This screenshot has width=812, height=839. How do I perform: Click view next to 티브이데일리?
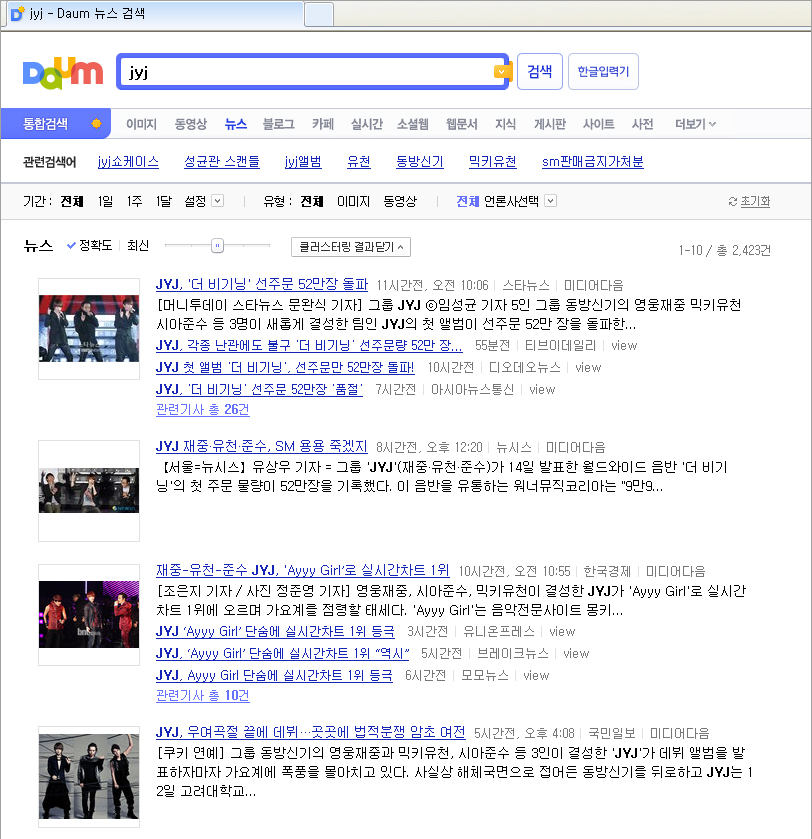coord(624,346)
